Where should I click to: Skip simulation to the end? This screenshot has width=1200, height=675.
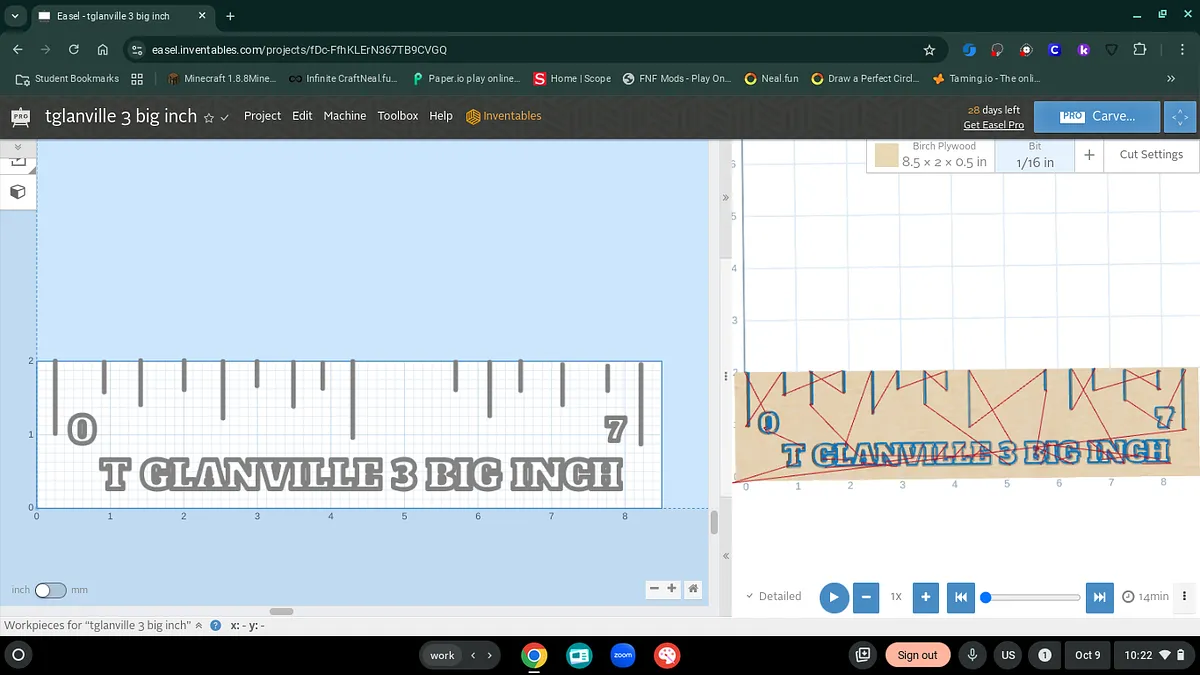(1099, 597)
